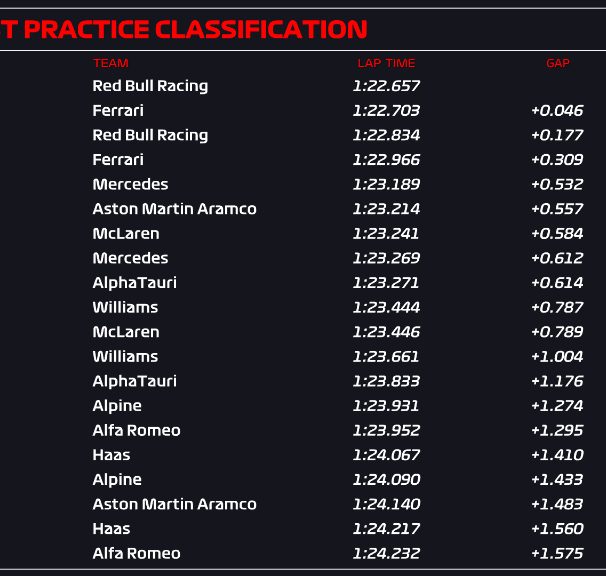
Task: Select the LAP TIME column header
Action: point(386,63)
